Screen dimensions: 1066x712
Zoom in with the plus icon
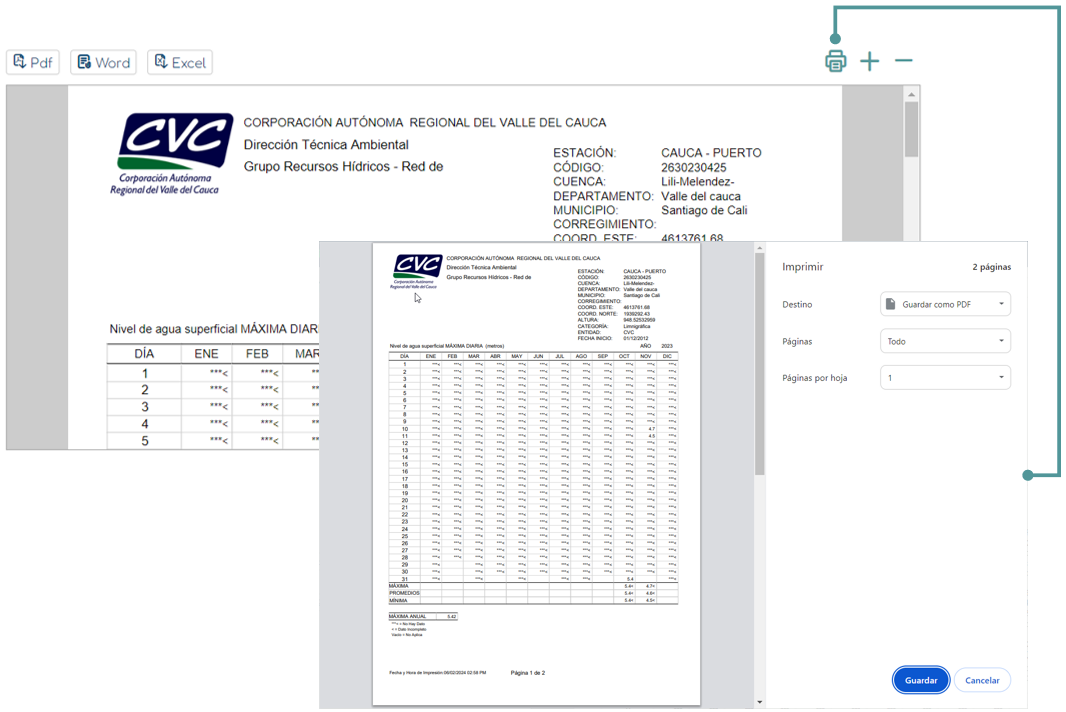point(870,61)
